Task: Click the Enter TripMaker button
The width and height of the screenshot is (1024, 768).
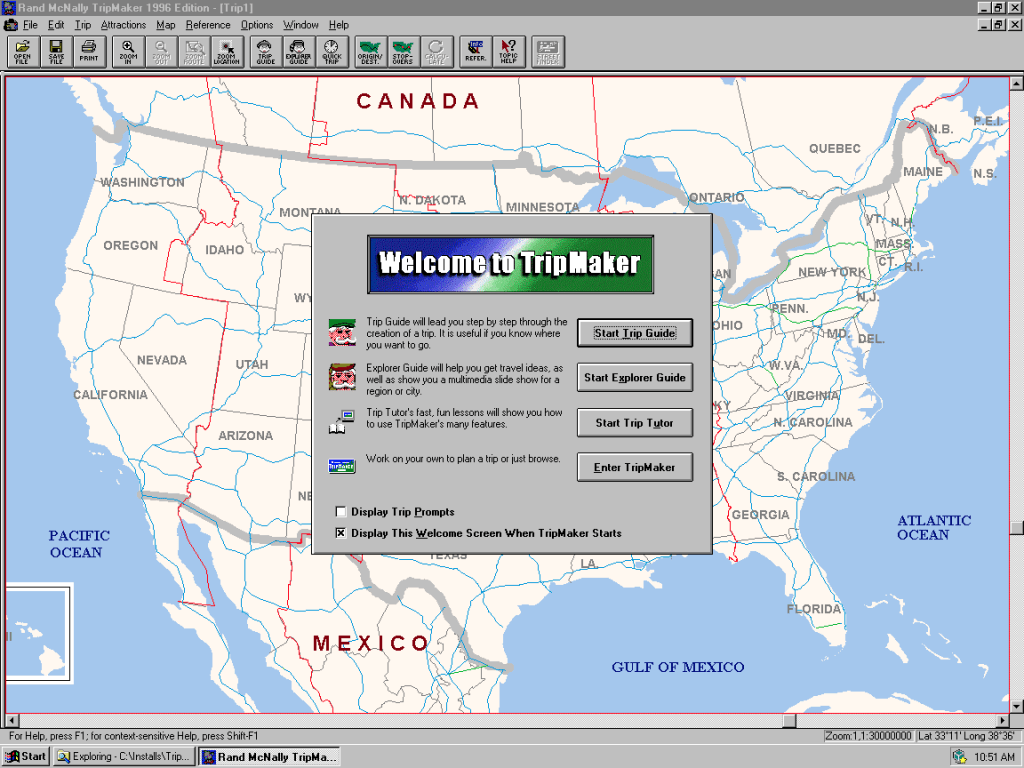Action: [x=635, y=467]
